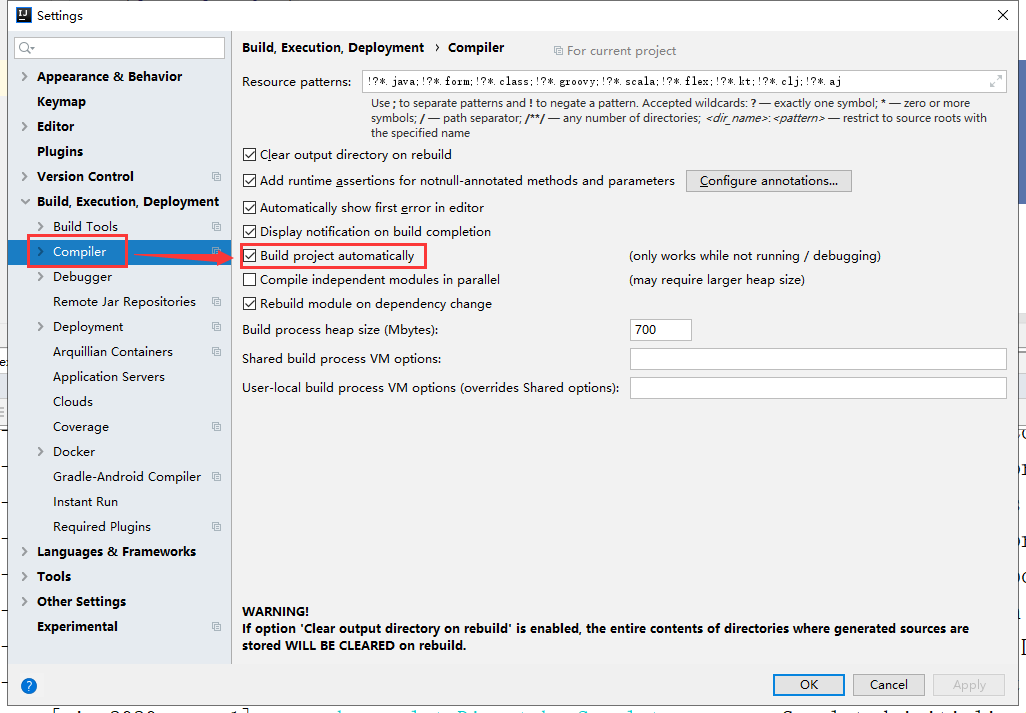1026x713 pixels.
Task: Expand Other Settings section
Action: click(x=25, y=601)
